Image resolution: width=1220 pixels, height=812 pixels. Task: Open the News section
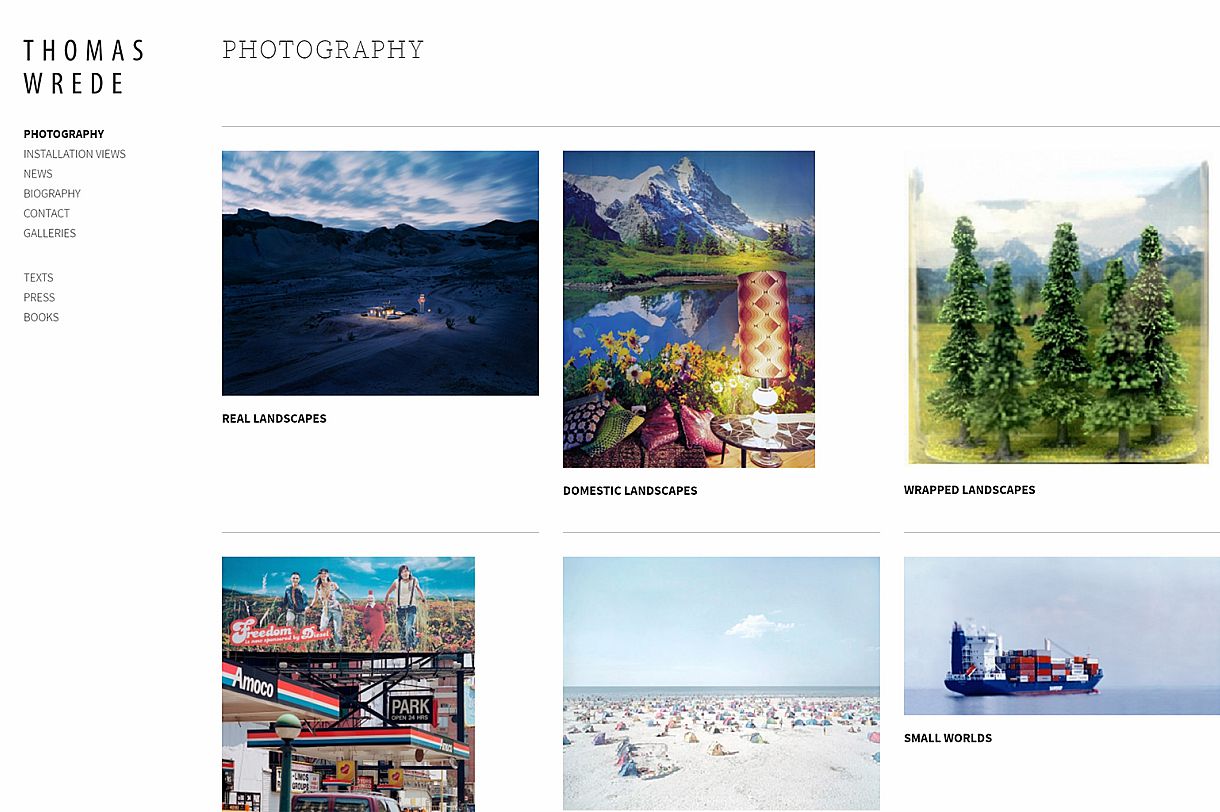tap(38, 174)
